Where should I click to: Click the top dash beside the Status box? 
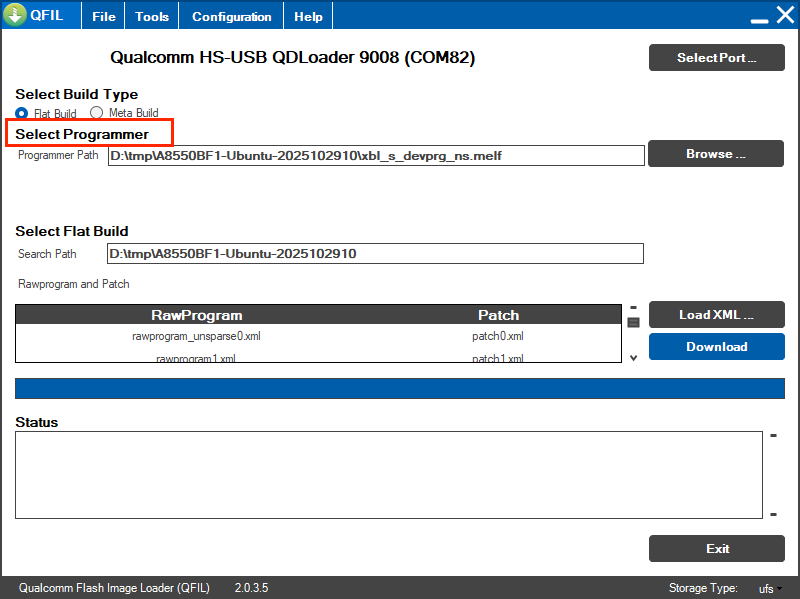pyautogui.click(x=773, y=436)
